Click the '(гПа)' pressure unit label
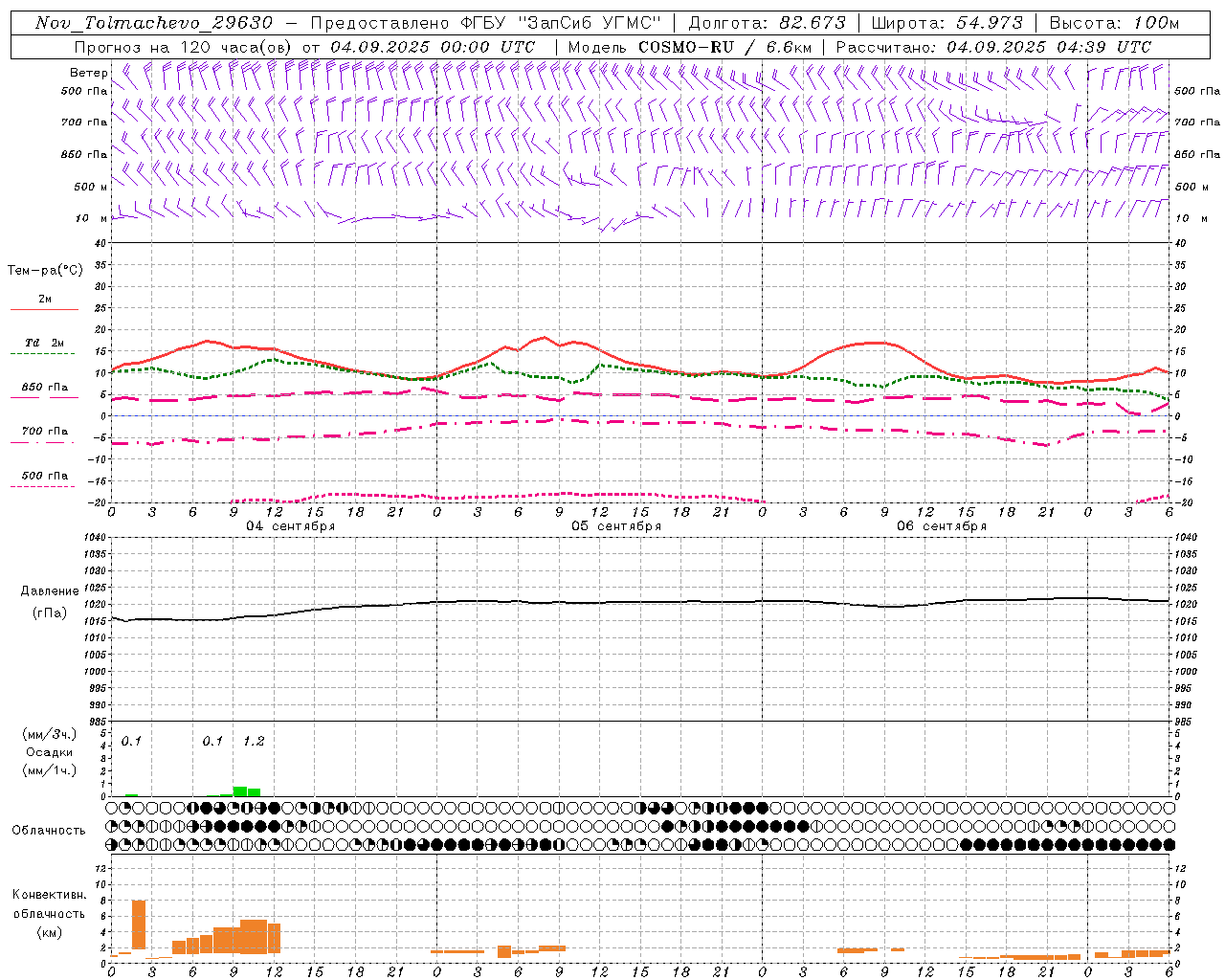This screenshot has height=980, width=1225. [x=50, y=613]
